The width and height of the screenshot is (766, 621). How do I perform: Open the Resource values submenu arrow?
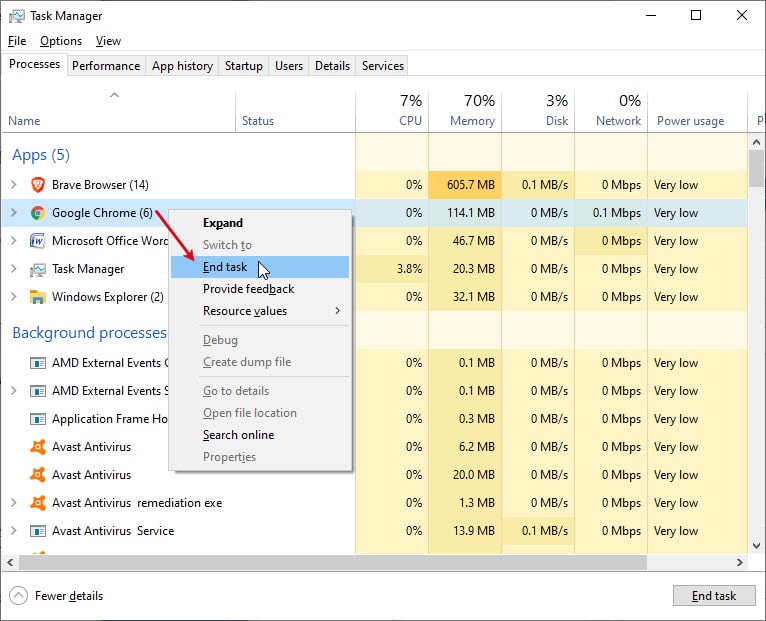[337, 311]
